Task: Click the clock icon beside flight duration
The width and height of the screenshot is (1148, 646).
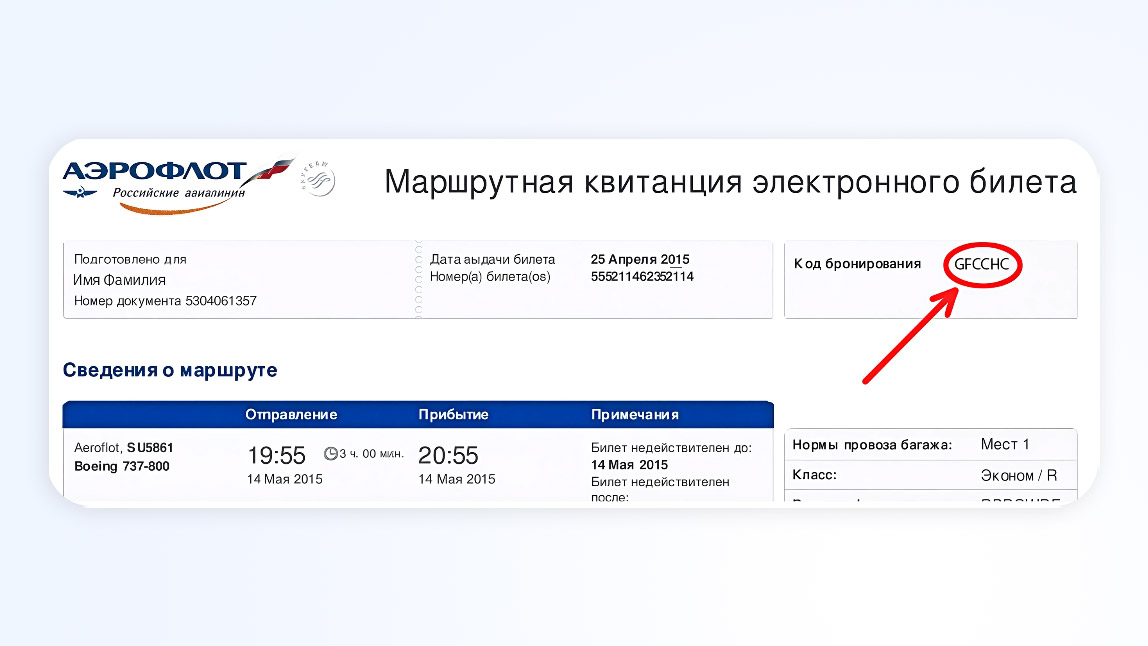Action: click(x=331, y=454)
